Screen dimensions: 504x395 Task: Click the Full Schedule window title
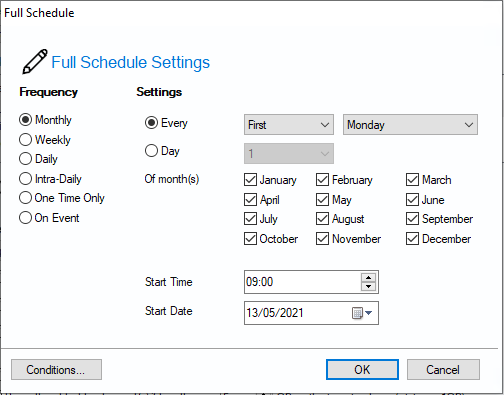point(39,13)
